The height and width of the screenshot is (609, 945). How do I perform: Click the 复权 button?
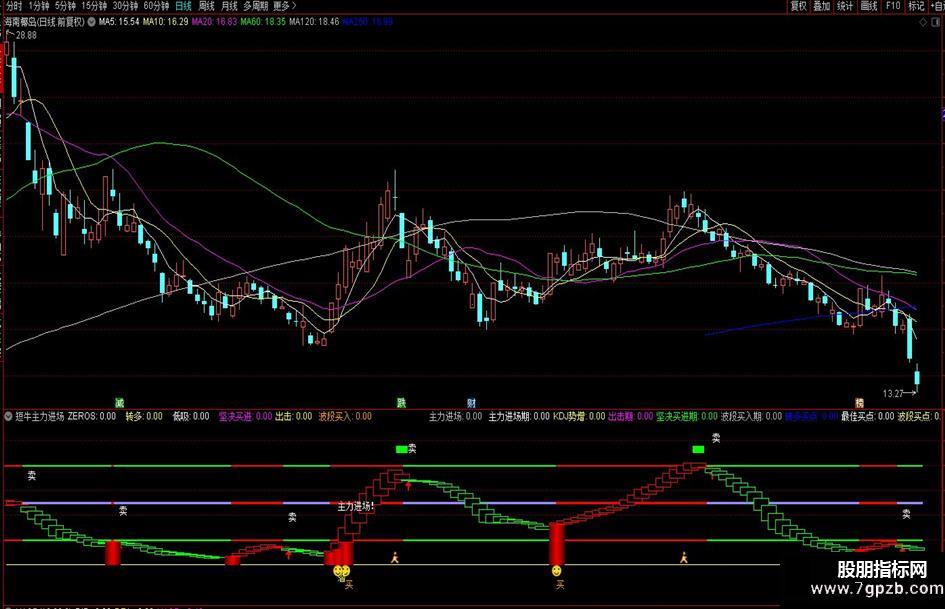pos(799,6)
